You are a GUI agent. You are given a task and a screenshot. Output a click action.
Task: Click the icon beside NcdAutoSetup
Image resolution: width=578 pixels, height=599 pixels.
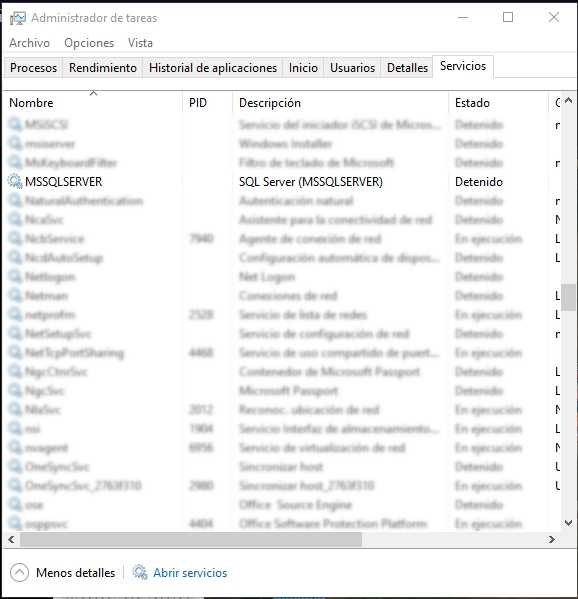click(15, 258)
